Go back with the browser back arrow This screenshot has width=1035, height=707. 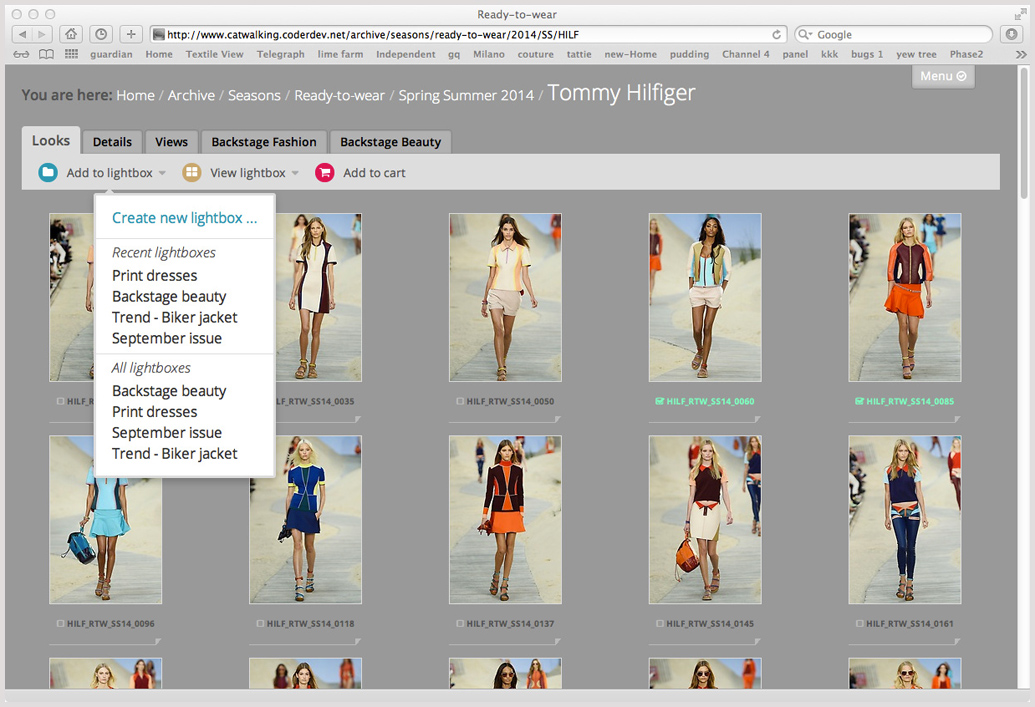(22, 34)
